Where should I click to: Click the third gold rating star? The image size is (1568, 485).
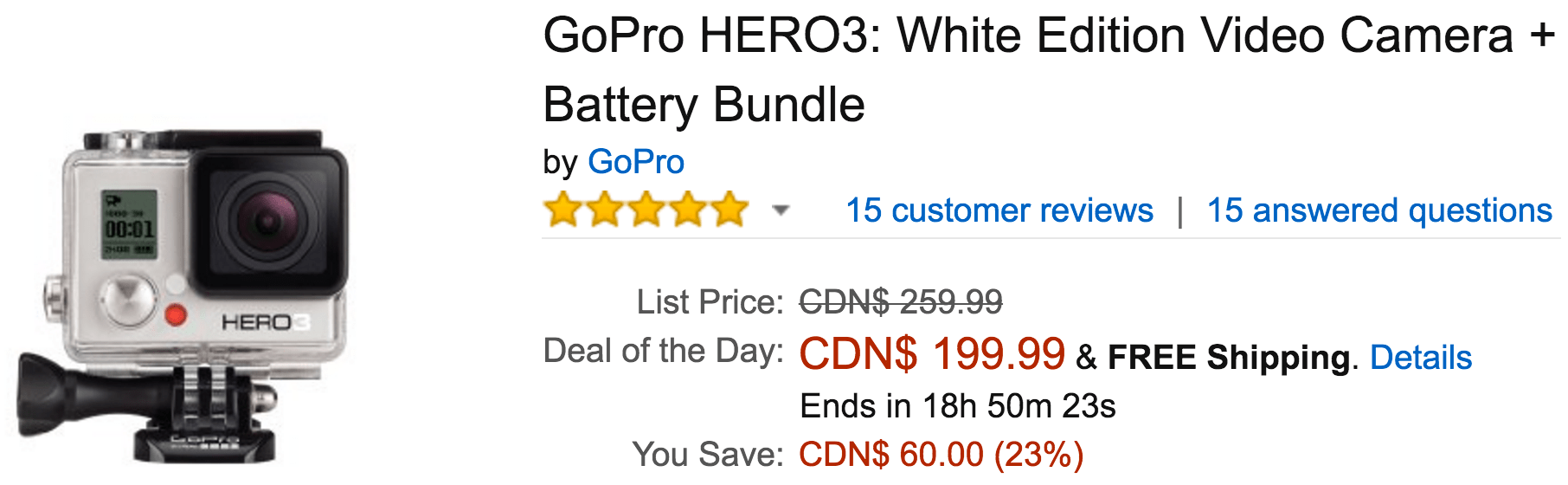646,210
